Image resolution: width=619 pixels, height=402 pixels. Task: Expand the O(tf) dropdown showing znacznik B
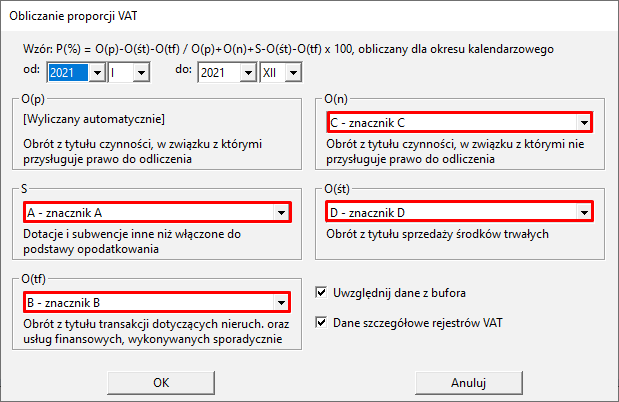279,302
